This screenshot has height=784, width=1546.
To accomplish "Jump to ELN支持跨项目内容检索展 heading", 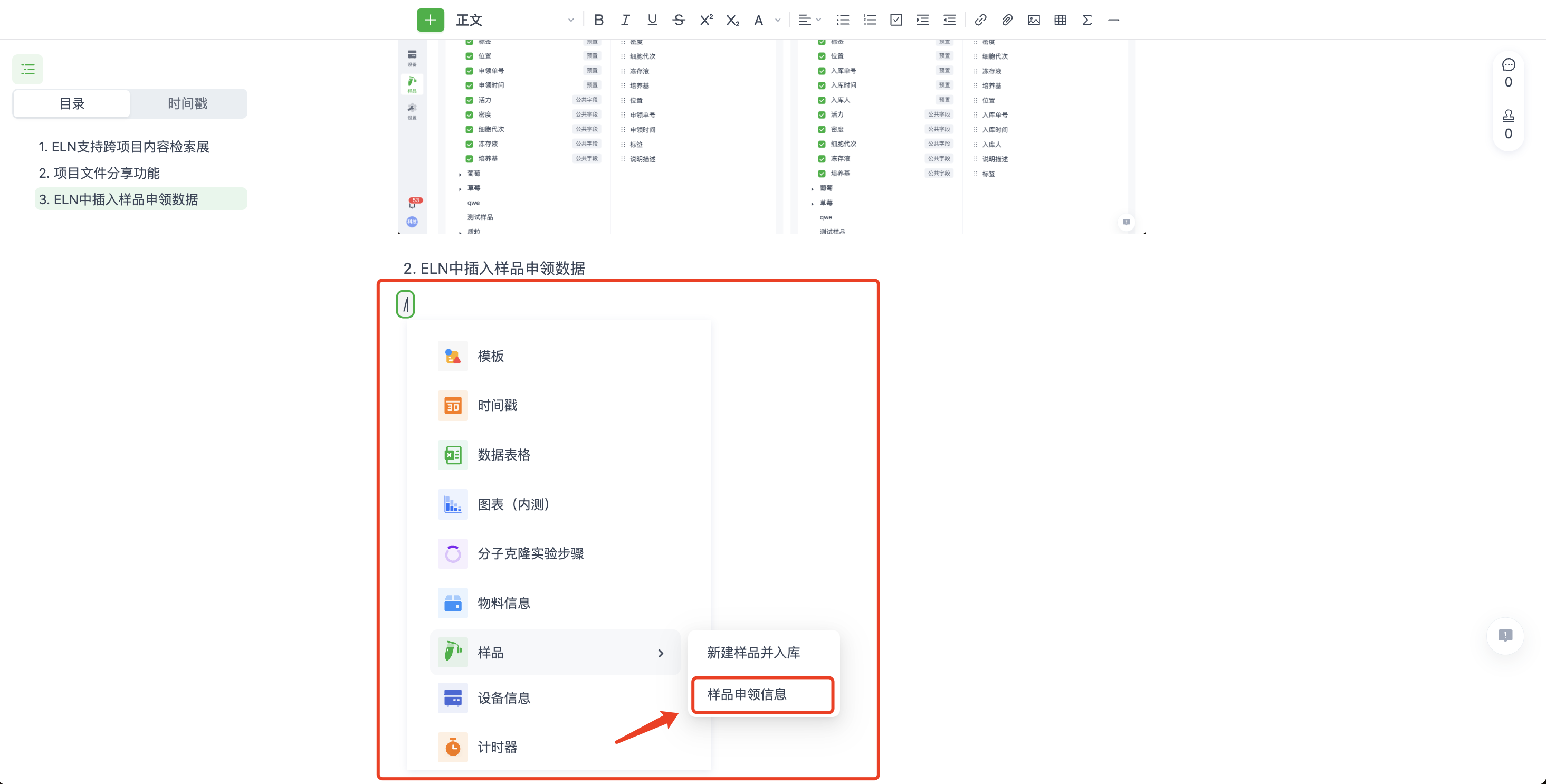I will [x=123, y=147].
